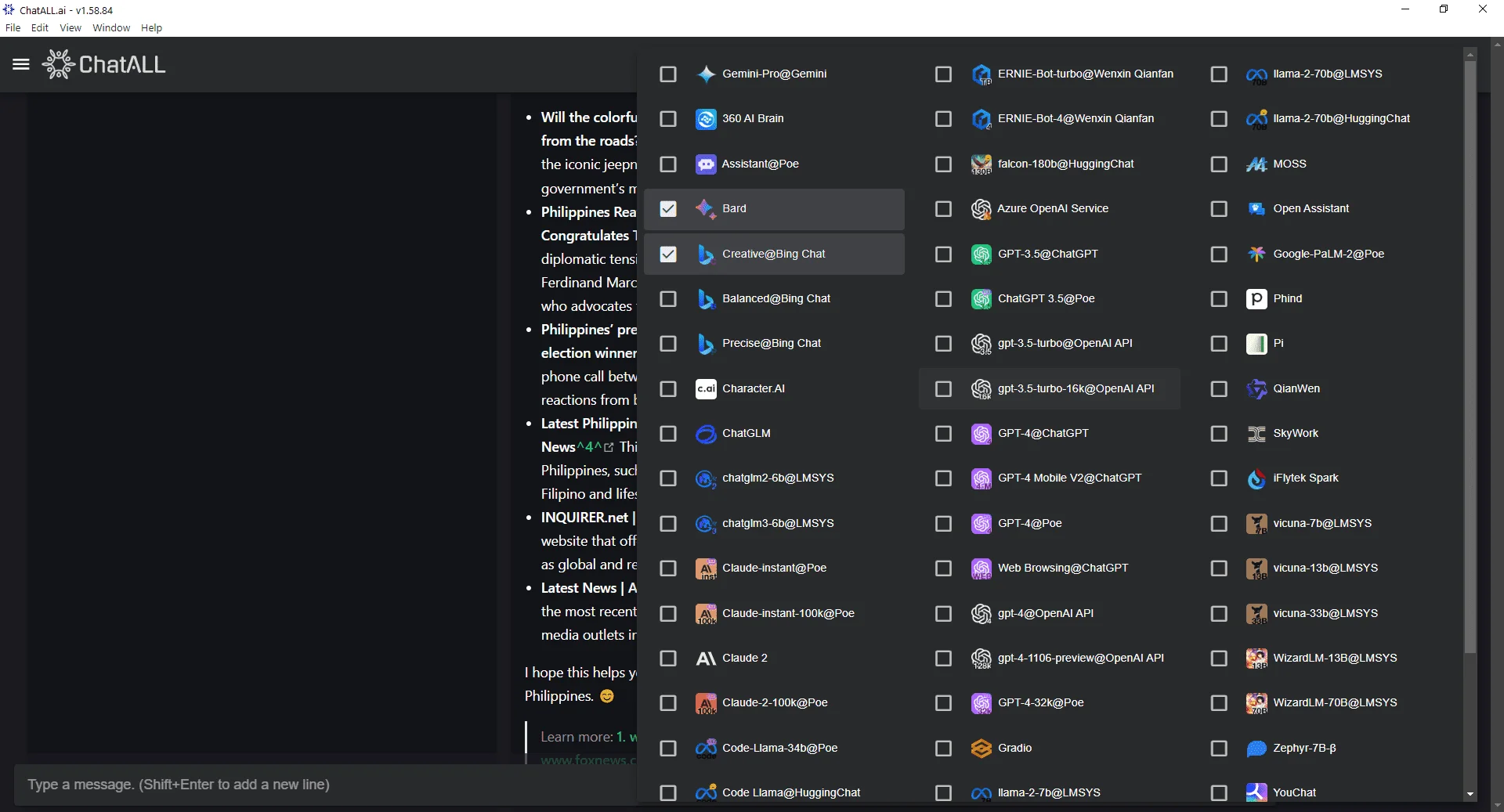Click the GPT-4@ChatGPT icon
The width and height of the screenshot is (1504, 812).
[982, 434]
